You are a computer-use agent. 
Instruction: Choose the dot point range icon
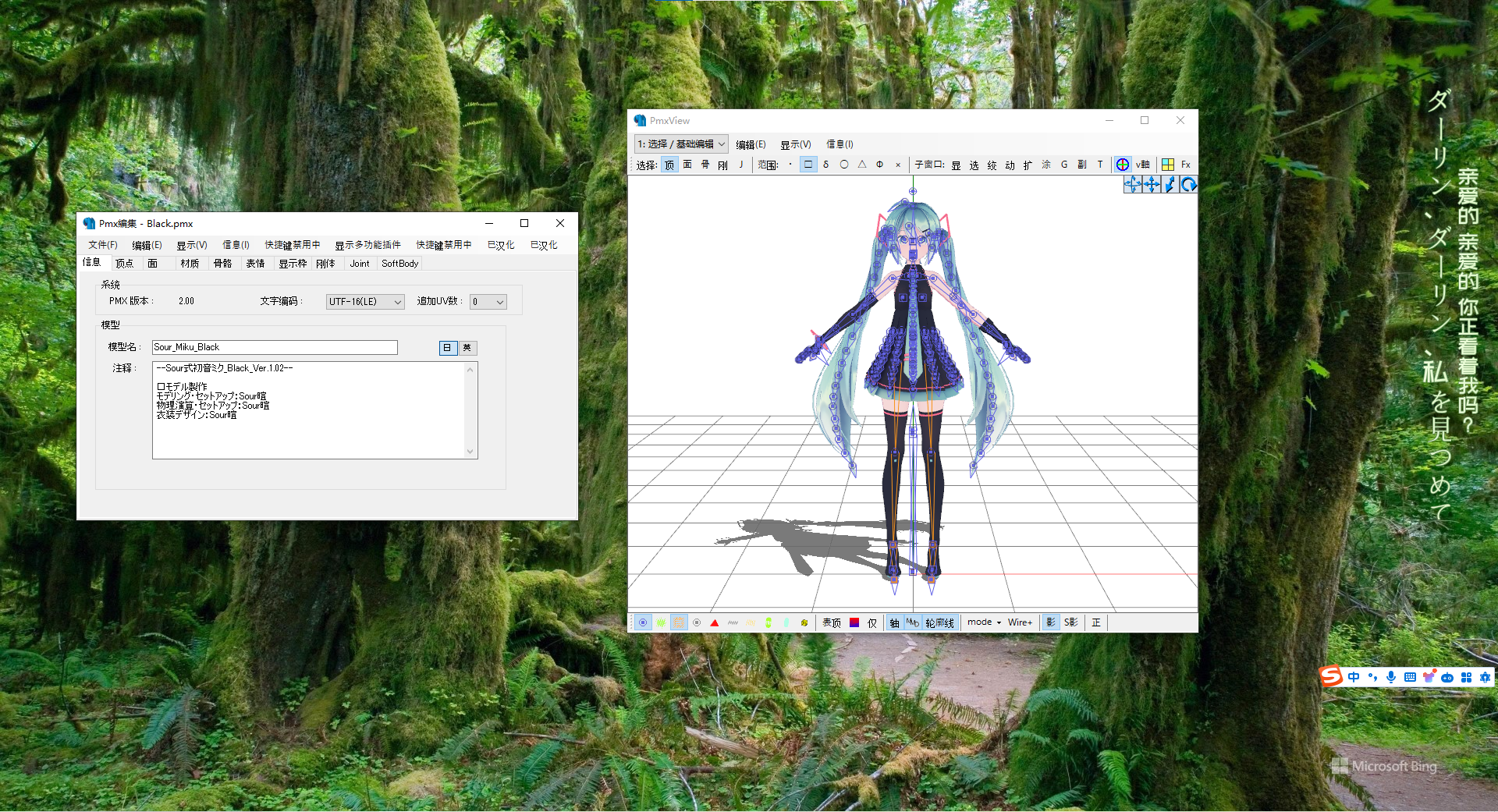790,165
